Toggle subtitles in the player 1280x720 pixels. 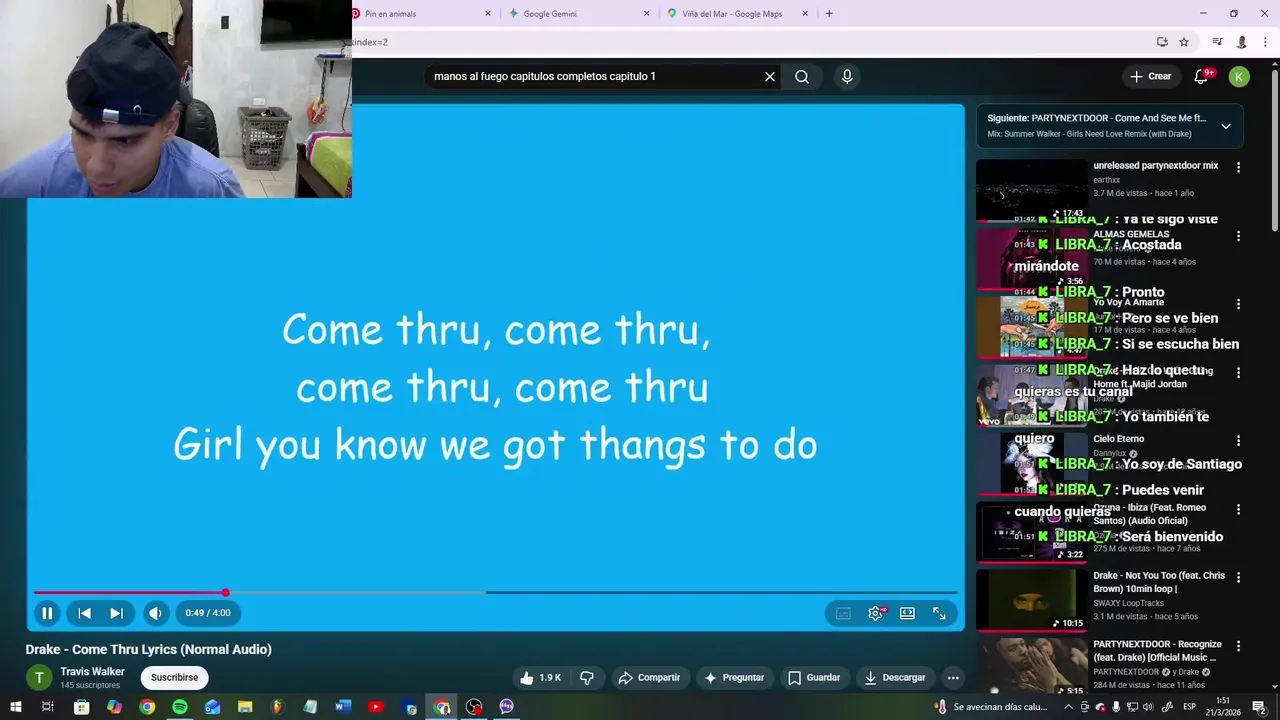coord(843,613)
